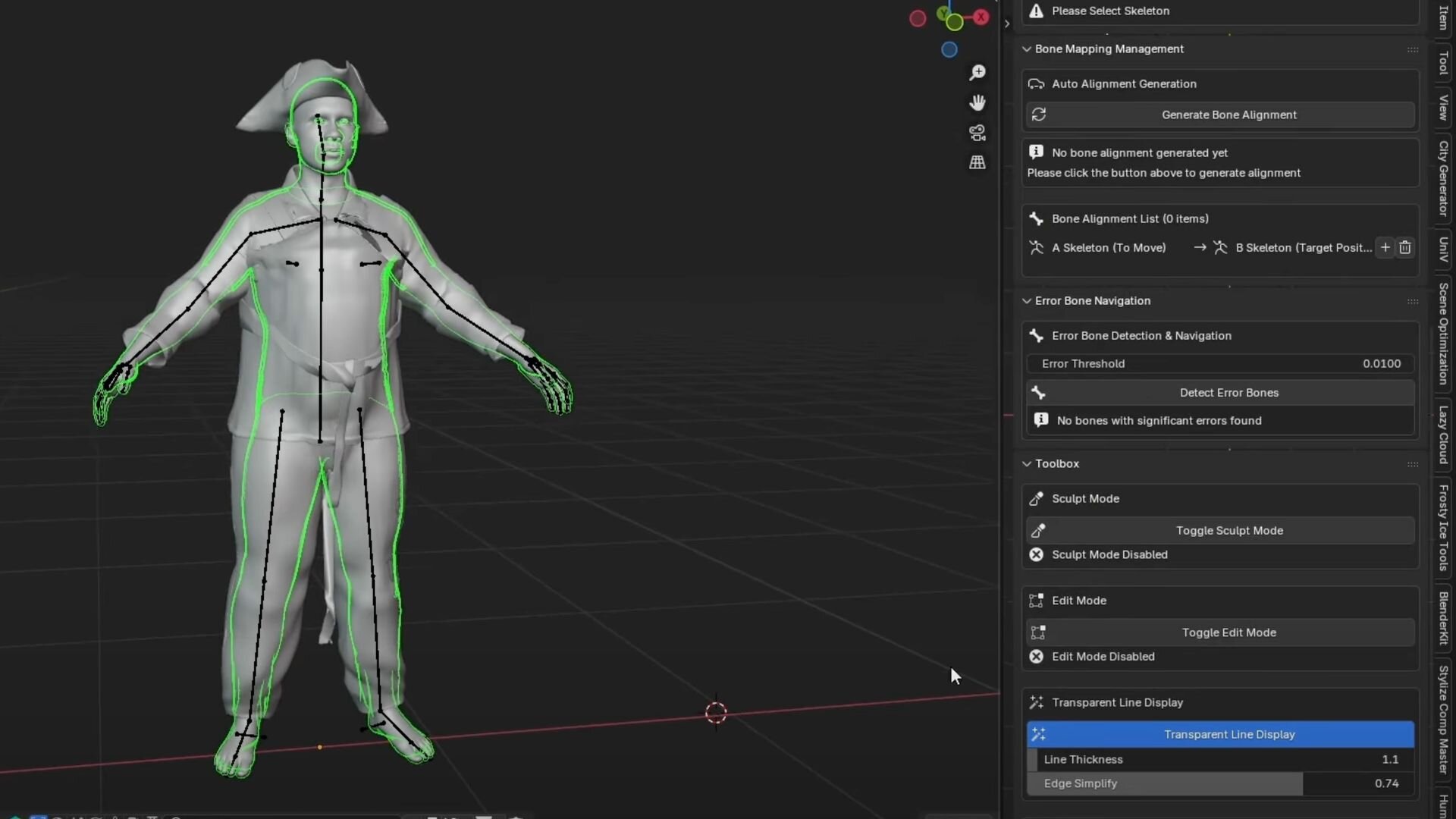The height and width of the screenshot is (819, 1456).
Task: Click the plus icon in Bone Alignment List
Action: [1385, 247]
